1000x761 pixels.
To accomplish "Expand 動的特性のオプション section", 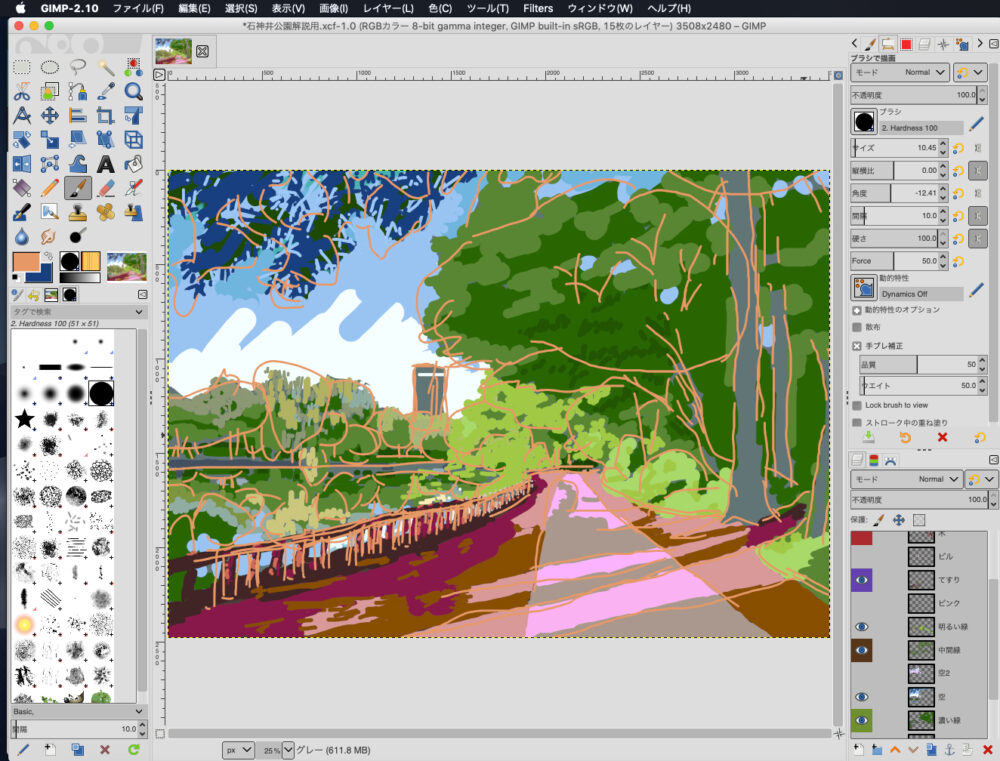I will 857,310.
